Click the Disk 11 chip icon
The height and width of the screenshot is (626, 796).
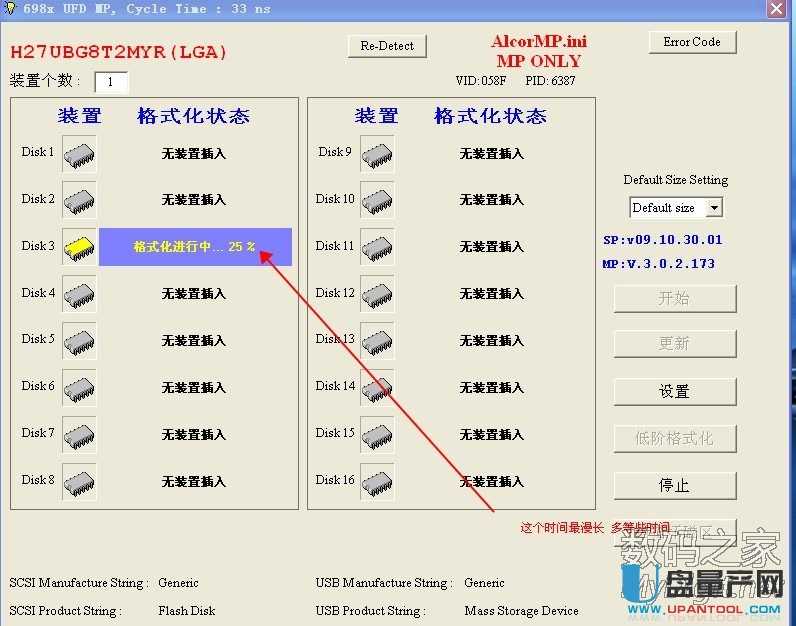[377, 247]
